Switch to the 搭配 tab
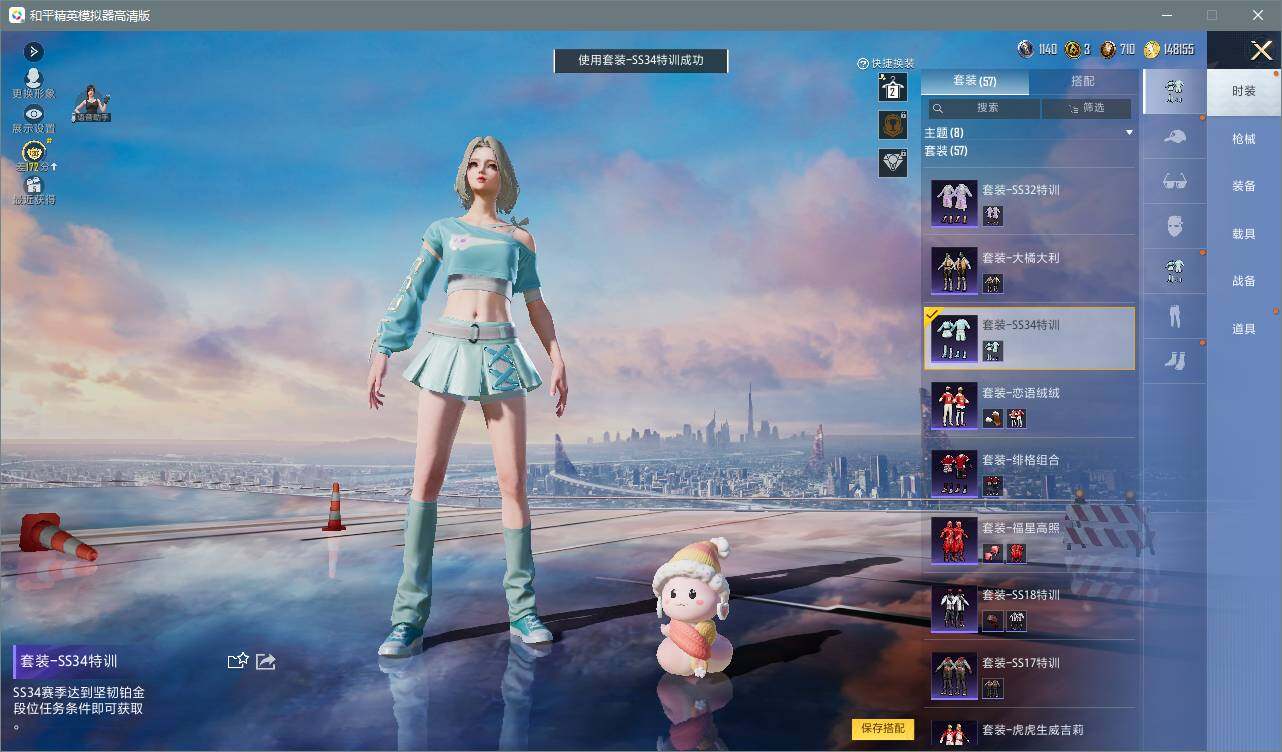The width and height of the screenshot is (1282, 752). pyautogui.click(x=1082, y=81)
